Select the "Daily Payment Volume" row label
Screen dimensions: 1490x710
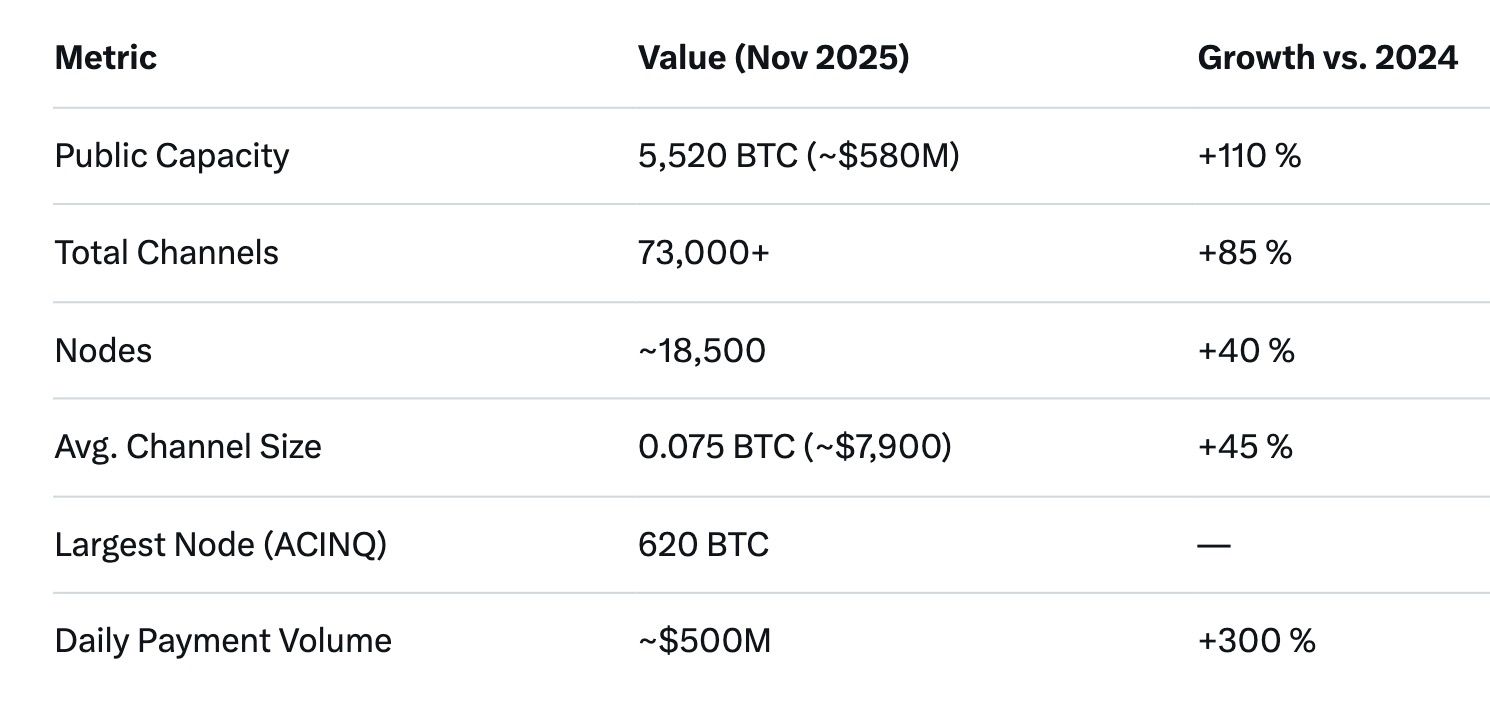223,641
